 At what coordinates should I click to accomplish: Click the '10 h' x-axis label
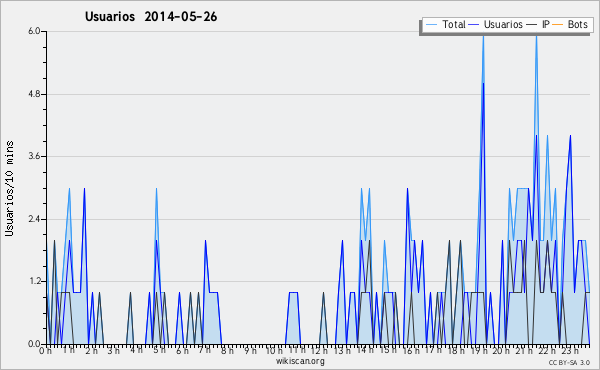coord(274,351)
